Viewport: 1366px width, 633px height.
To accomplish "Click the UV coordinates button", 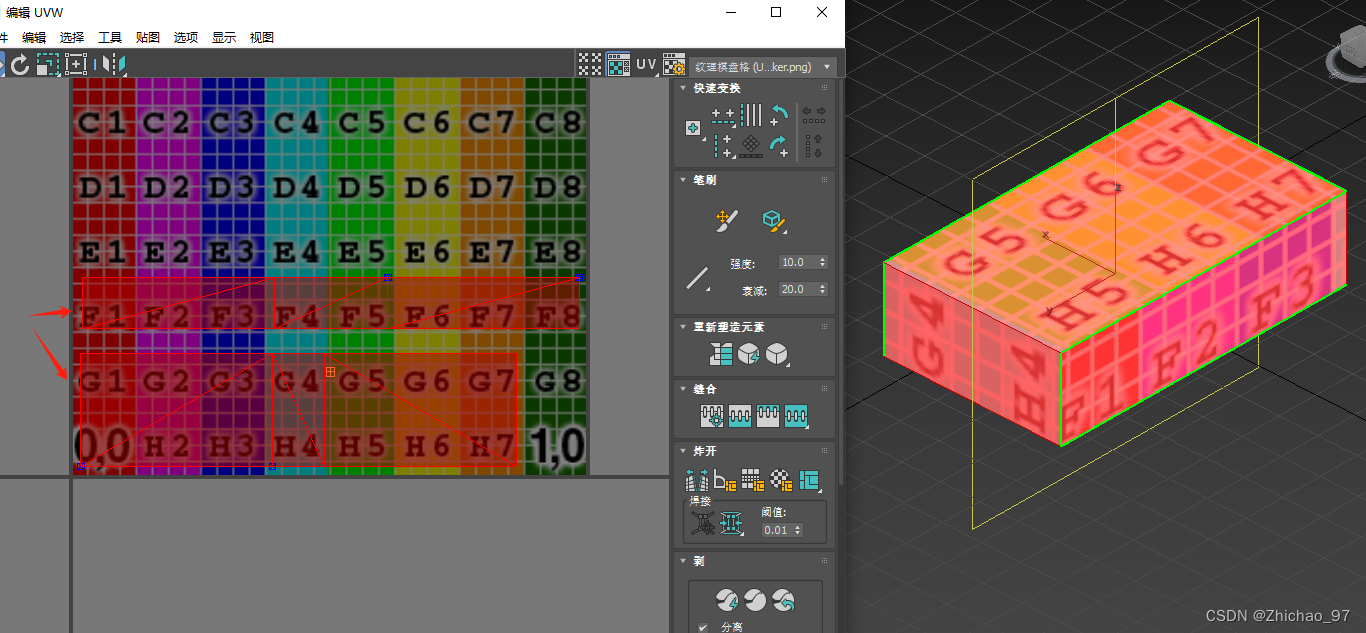I will tap(646, 65).
